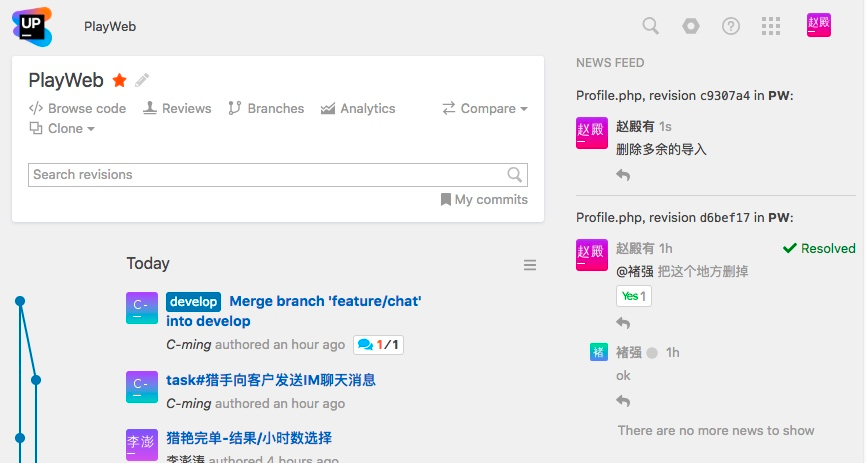Switch to the Branches tab
Viewport: 866px width, 463px height.
click(266, 108)
